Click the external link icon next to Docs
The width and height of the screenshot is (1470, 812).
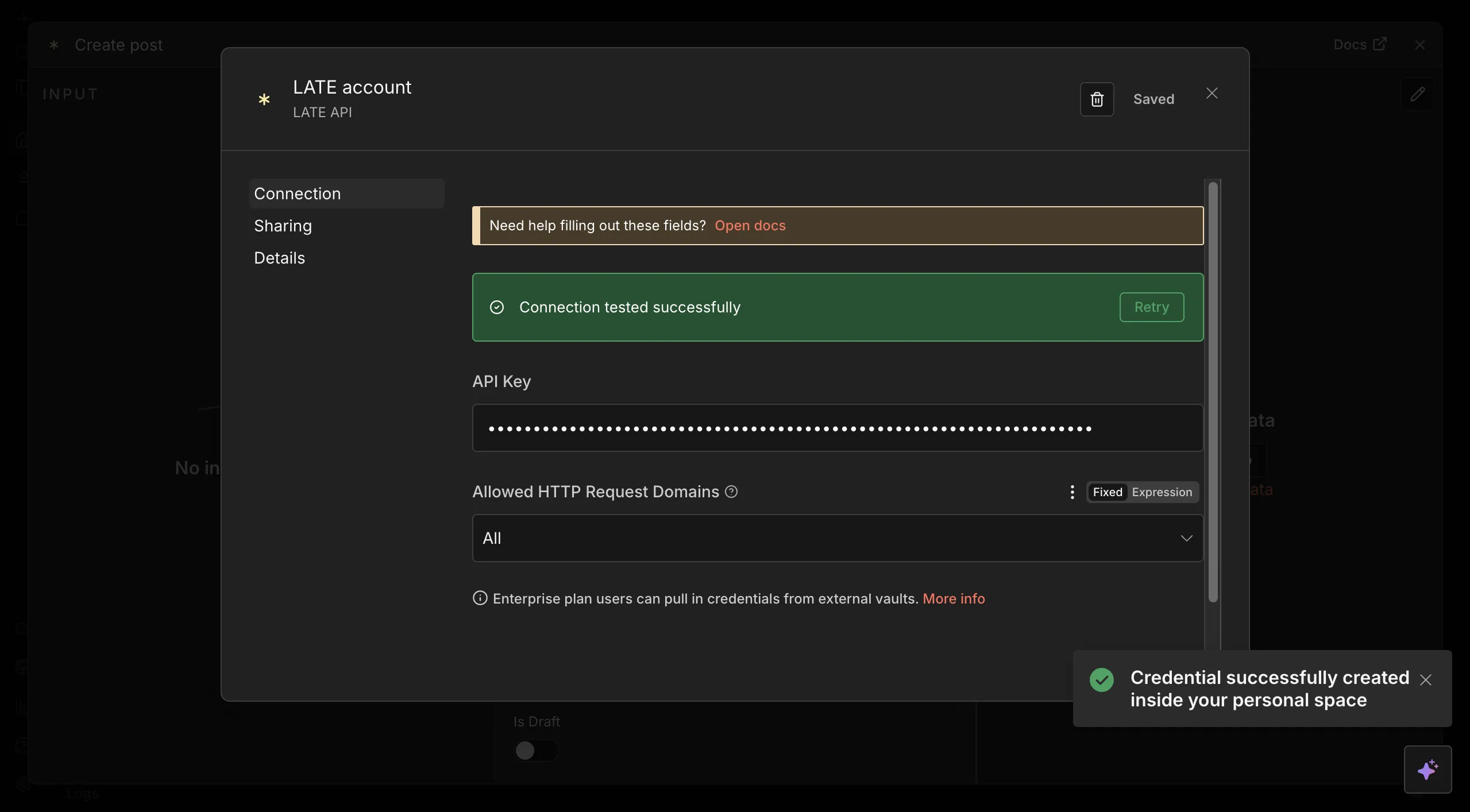point(1380,44)
